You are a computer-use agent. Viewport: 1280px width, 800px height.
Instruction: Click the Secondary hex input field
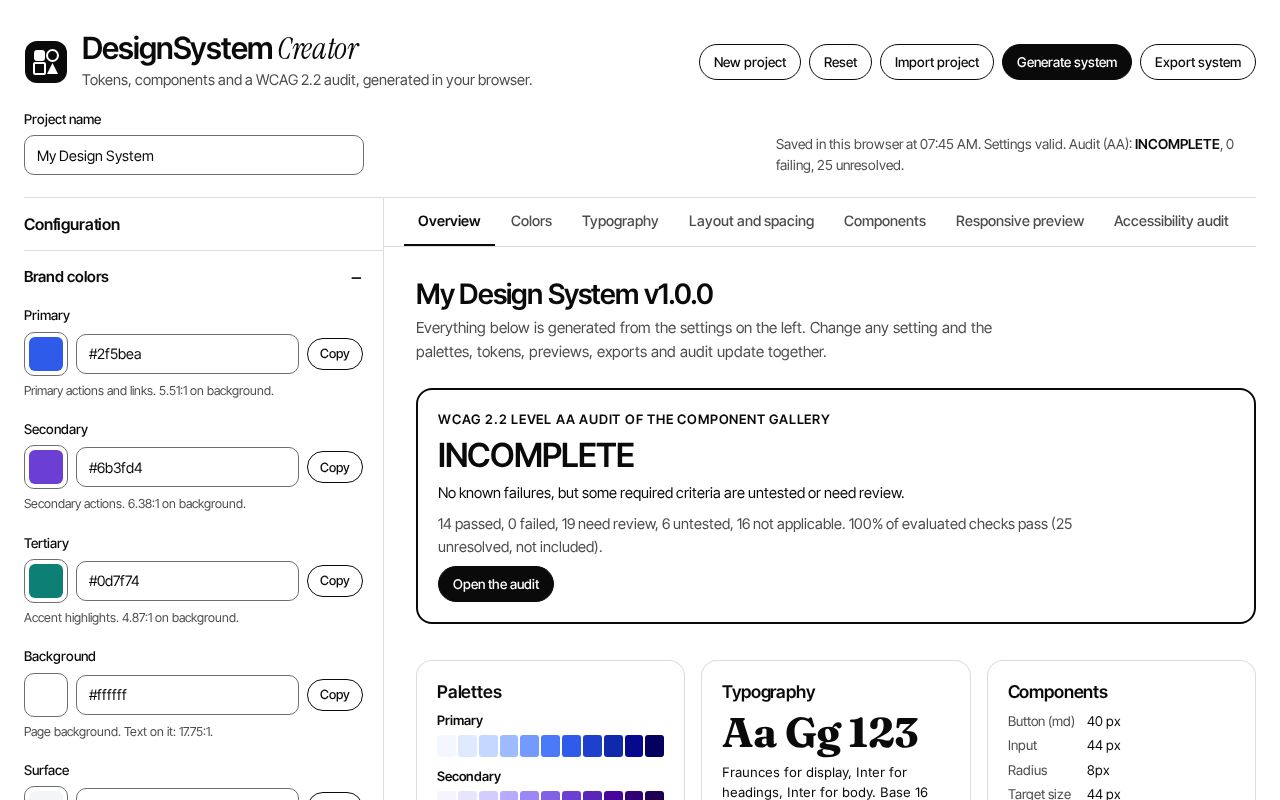[x=187, y=467]
